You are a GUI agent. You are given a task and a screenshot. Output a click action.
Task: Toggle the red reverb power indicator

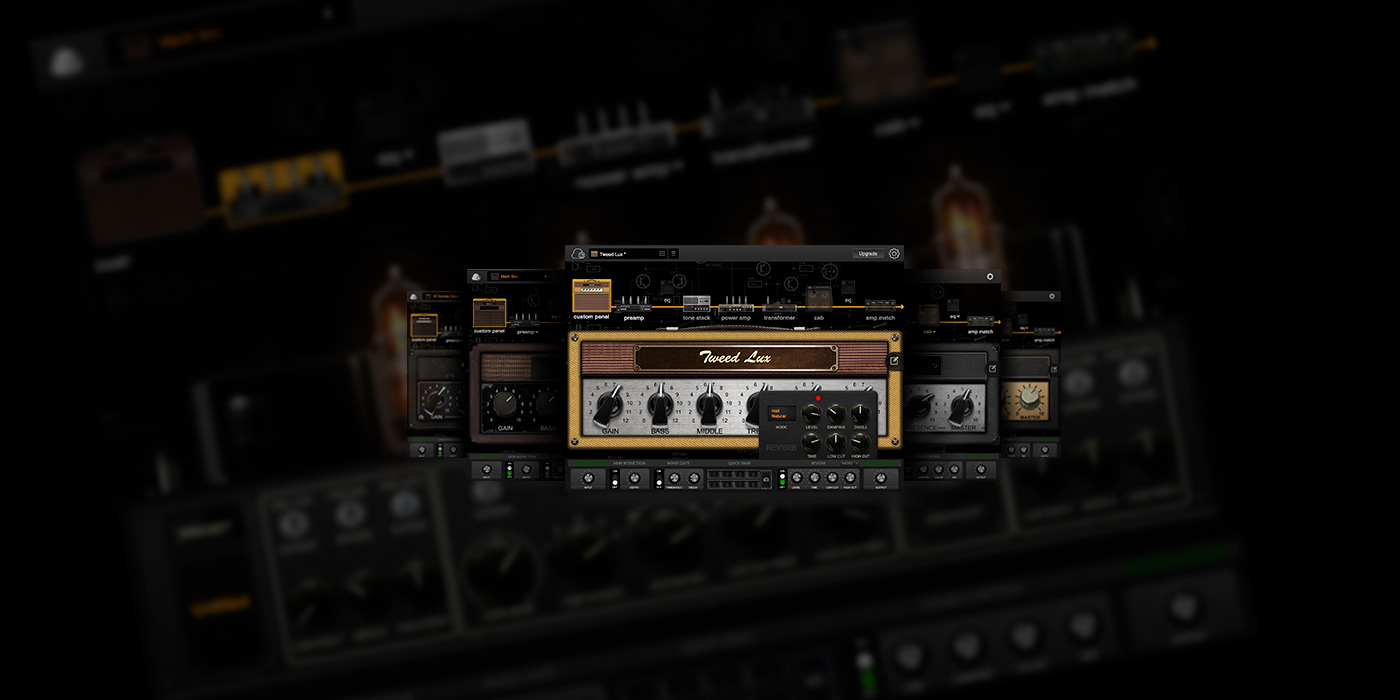pyautogui.click(x=818, y=398)
